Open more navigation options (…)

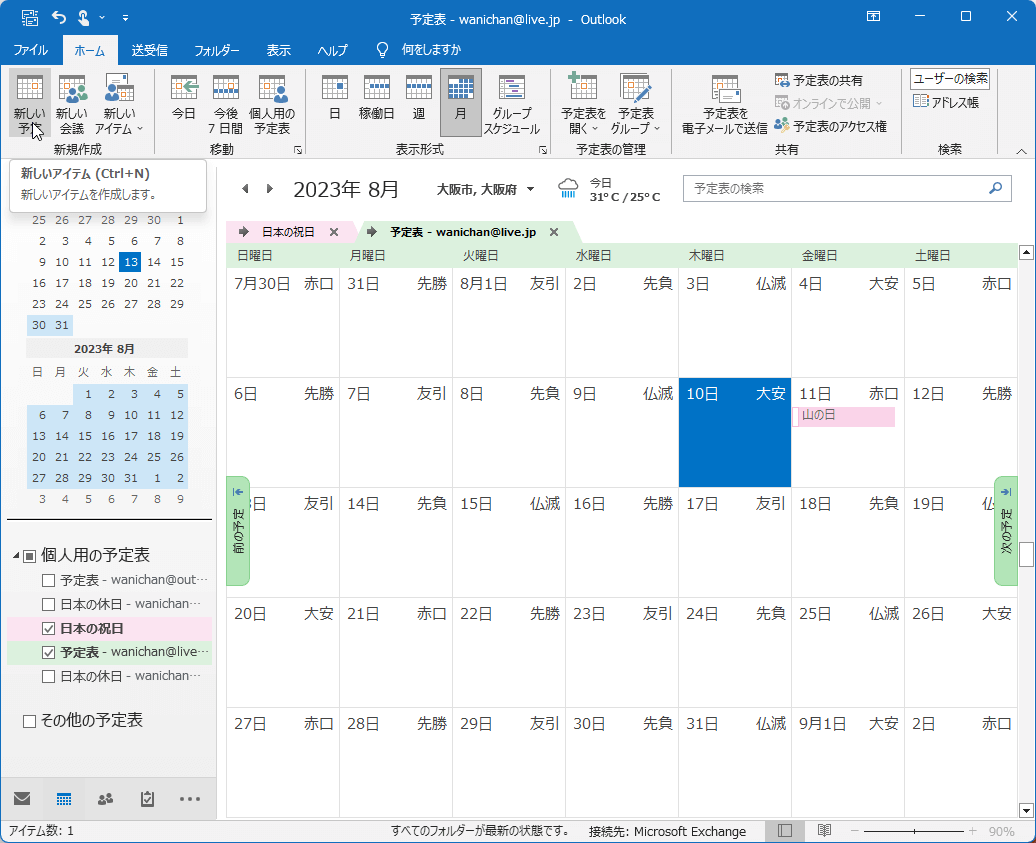click(190, 799)
